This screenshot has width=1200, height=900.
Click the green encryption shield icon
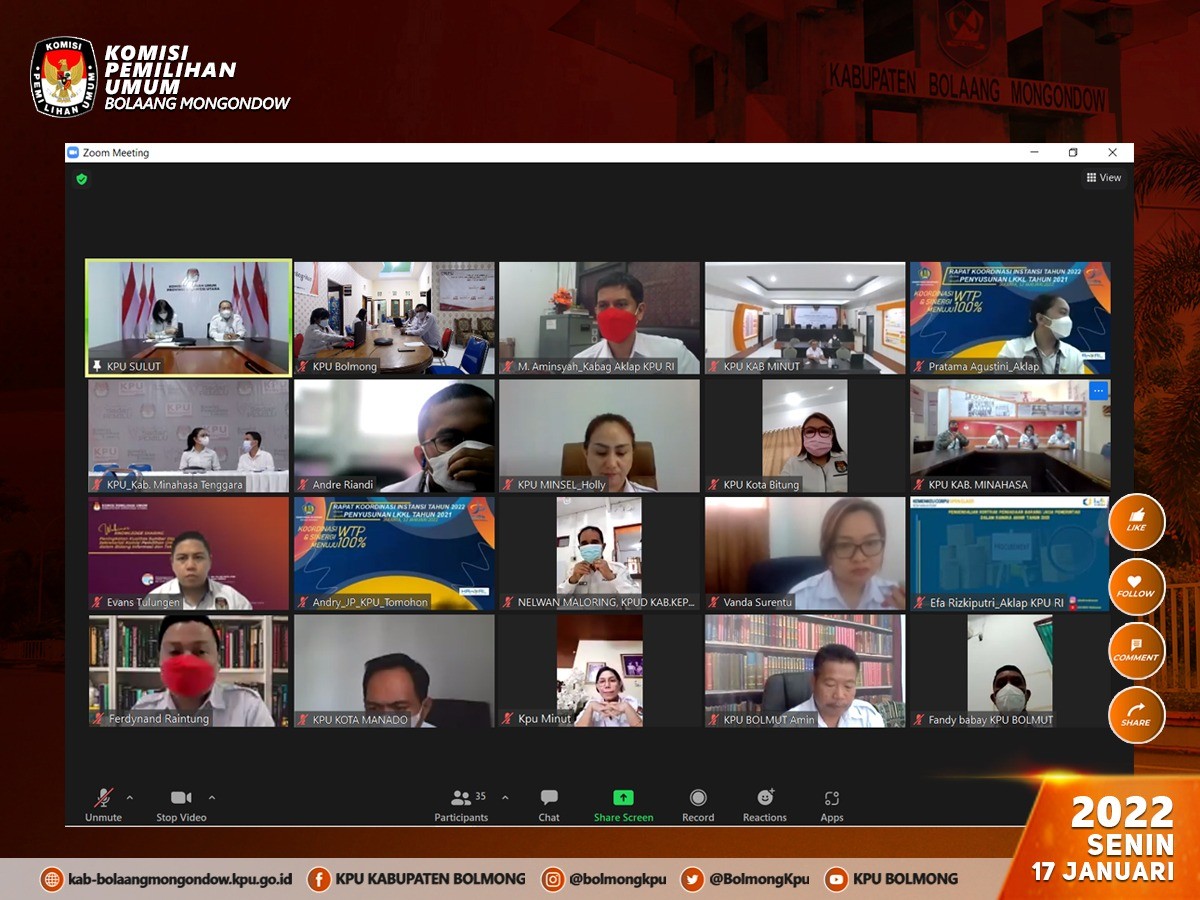[82, 179]
